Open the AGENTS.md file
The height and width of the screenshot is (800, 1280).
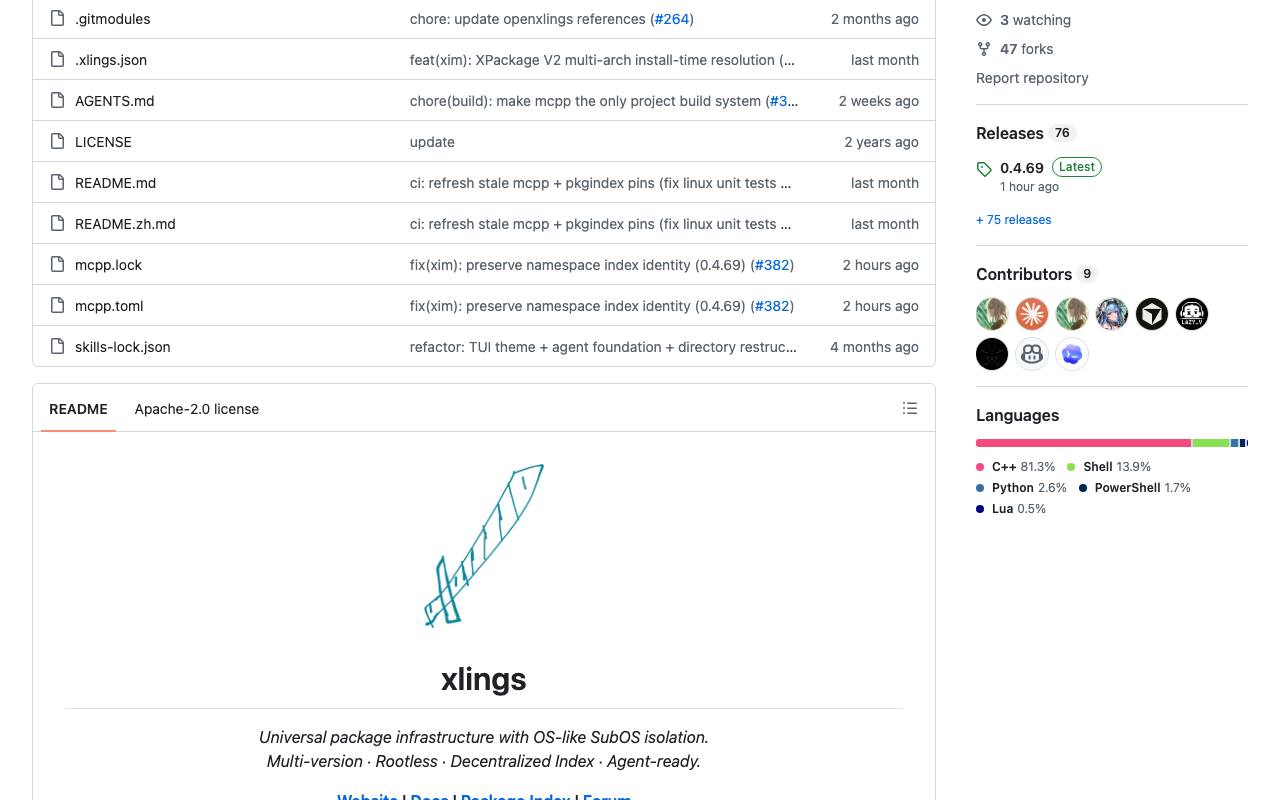pyautogui.click(x=115, y=101)
